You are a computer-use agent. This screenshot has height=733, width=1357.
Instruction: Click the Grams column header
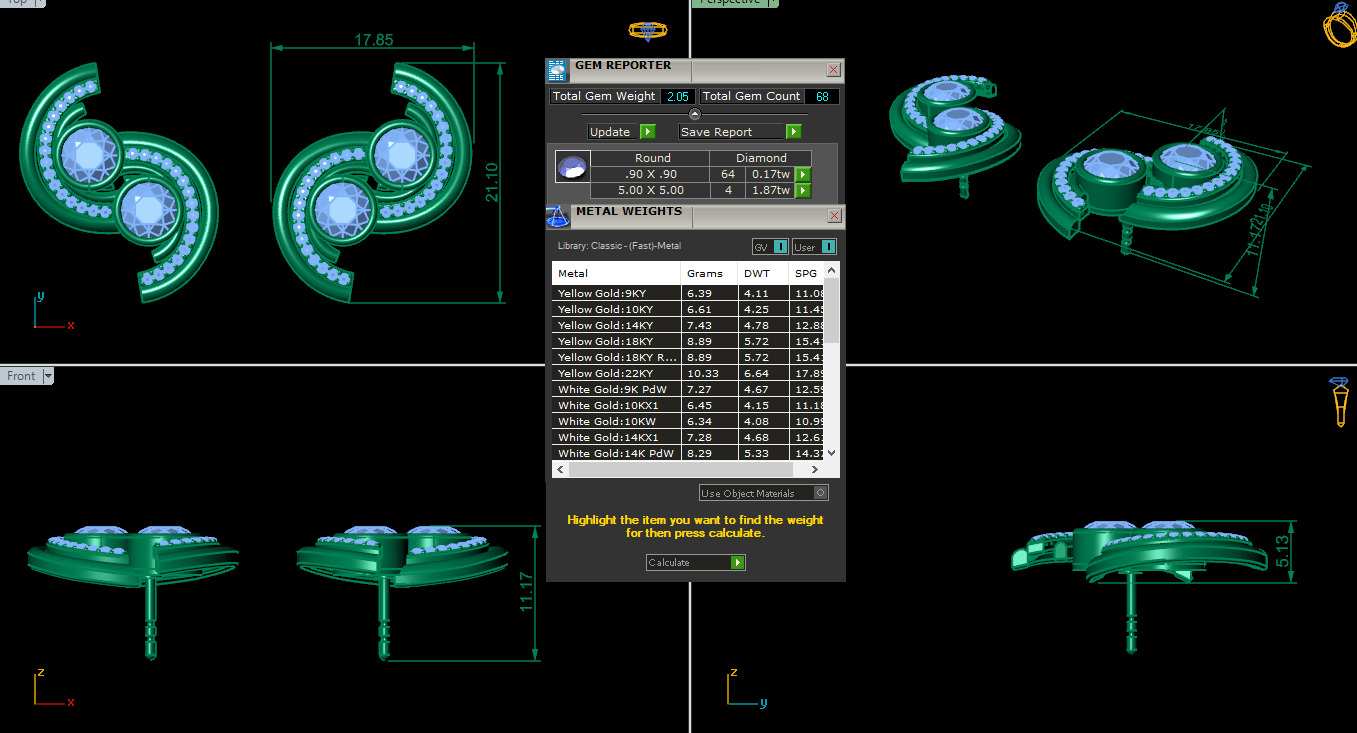pyautogui.click(x=709, y=273)
